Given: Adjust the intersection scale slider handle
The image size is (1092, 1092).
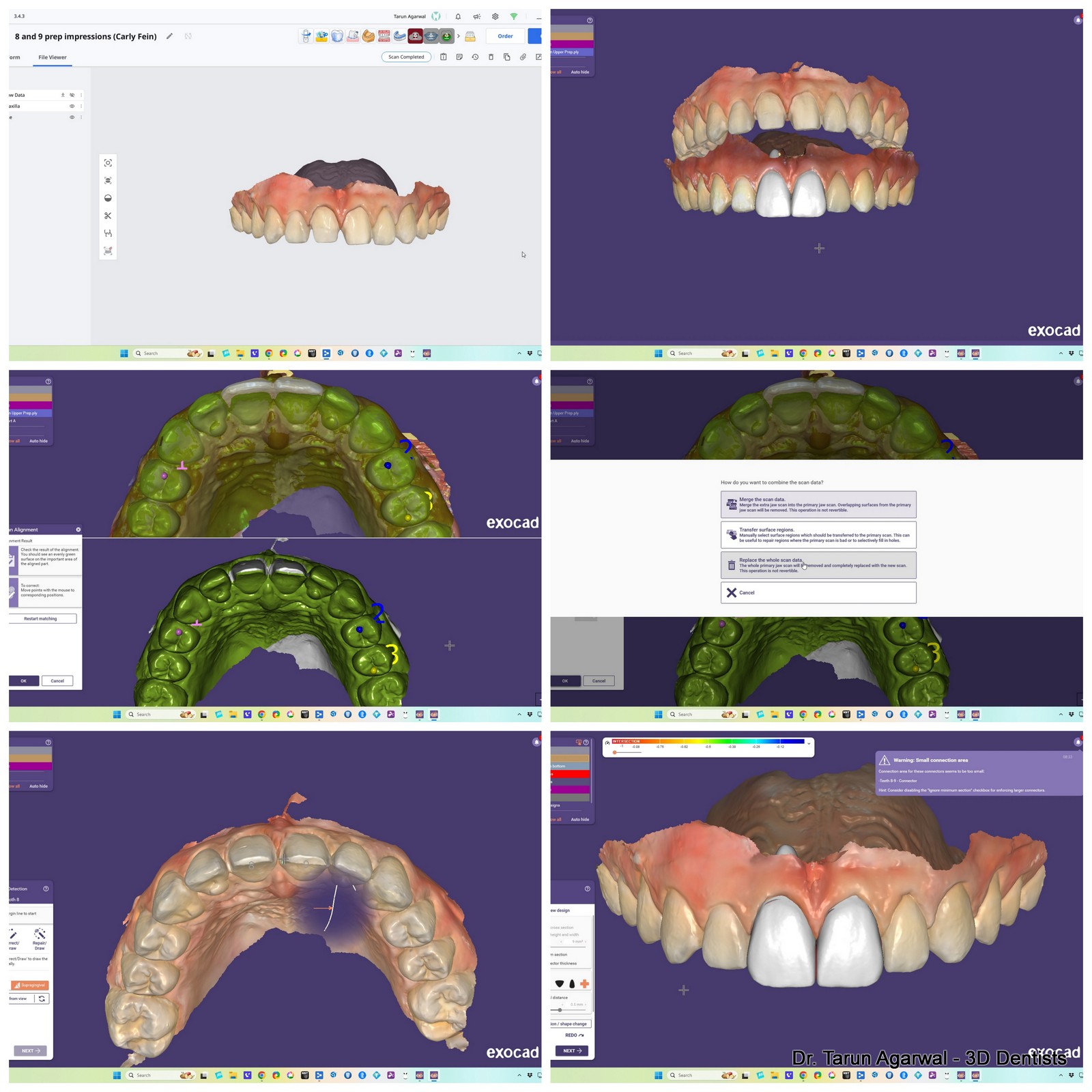Looking at the screenshot, I should click(615, 752).
